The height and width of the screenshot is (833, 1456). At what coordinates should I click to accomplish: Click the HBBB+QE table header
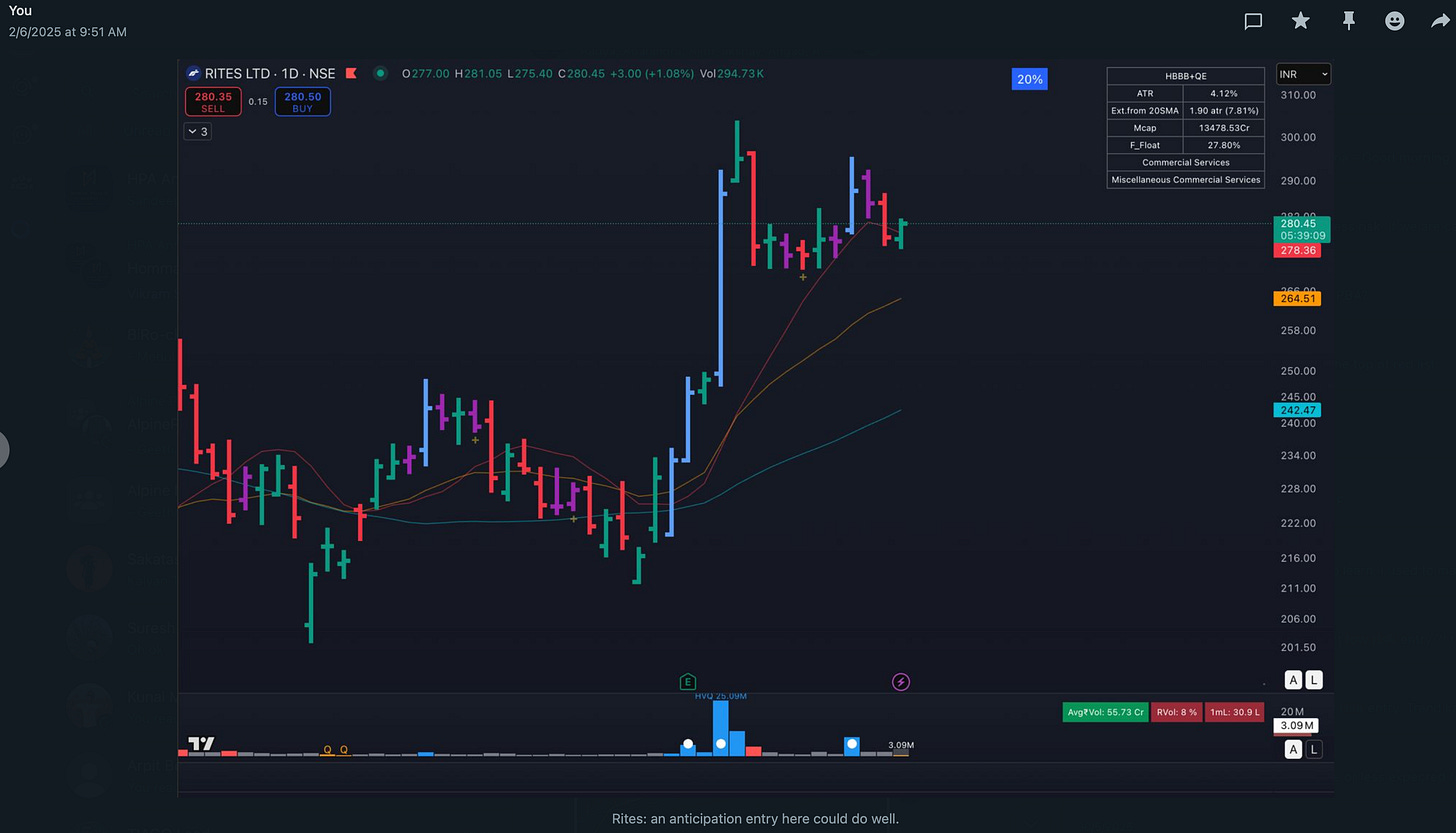click(x=1185, y=76)
